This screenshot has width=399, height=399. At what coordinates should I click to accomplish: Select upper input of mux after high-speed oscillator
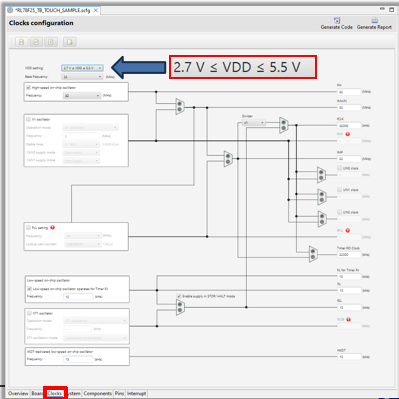[x=180, y=104]
